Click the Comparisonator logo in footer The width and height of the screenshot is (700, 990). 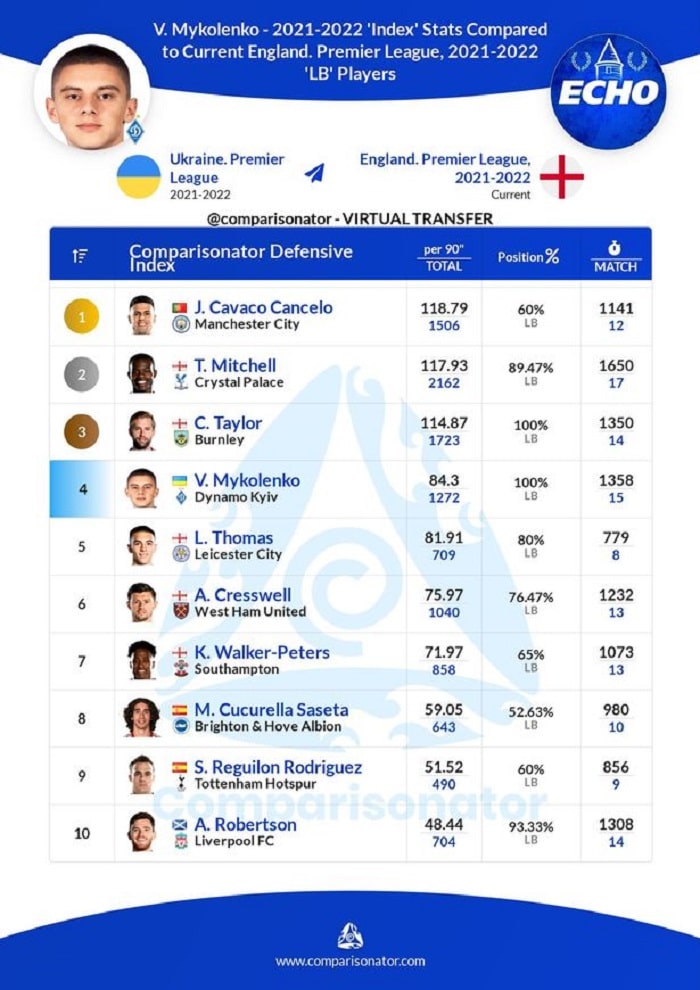(350, 934)
